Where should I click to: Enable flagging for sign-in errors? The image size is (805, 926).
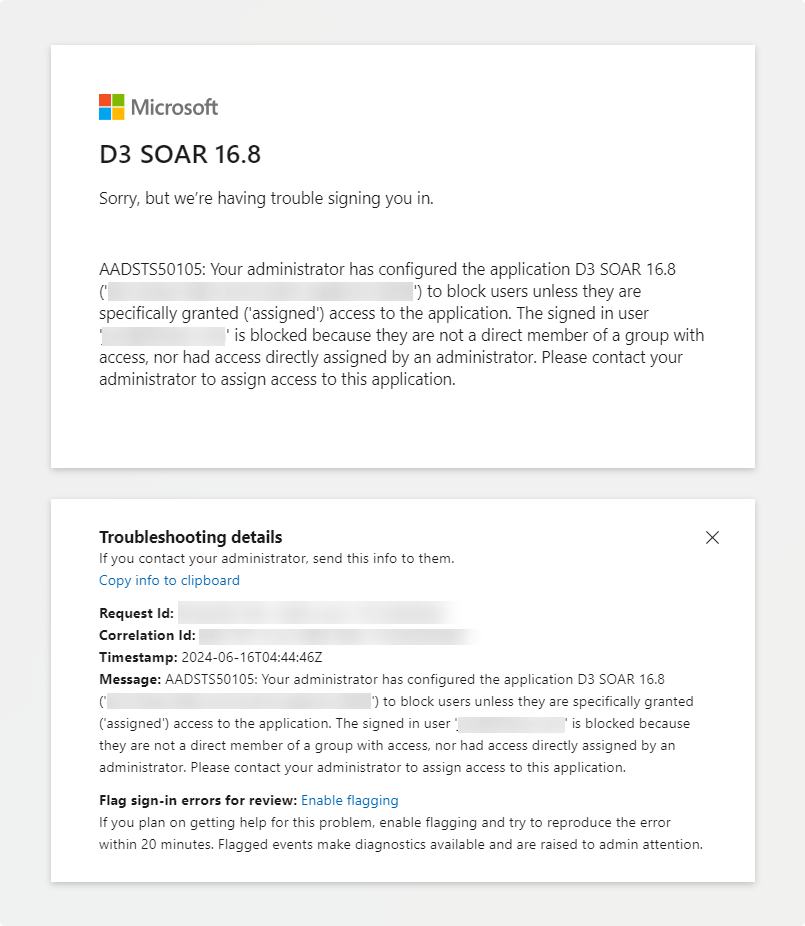pos(350,800)
